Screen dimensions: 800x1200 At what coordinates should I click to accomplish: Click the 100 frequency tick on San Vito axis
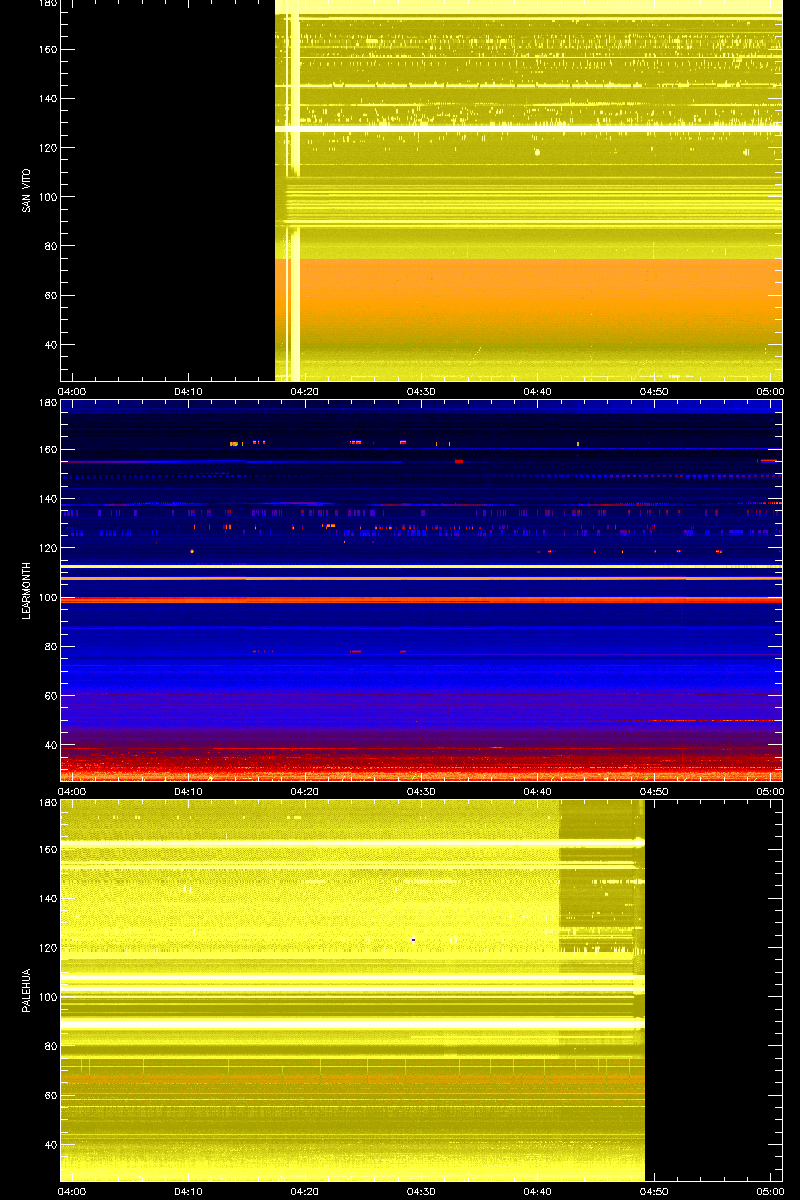(47, 197)
